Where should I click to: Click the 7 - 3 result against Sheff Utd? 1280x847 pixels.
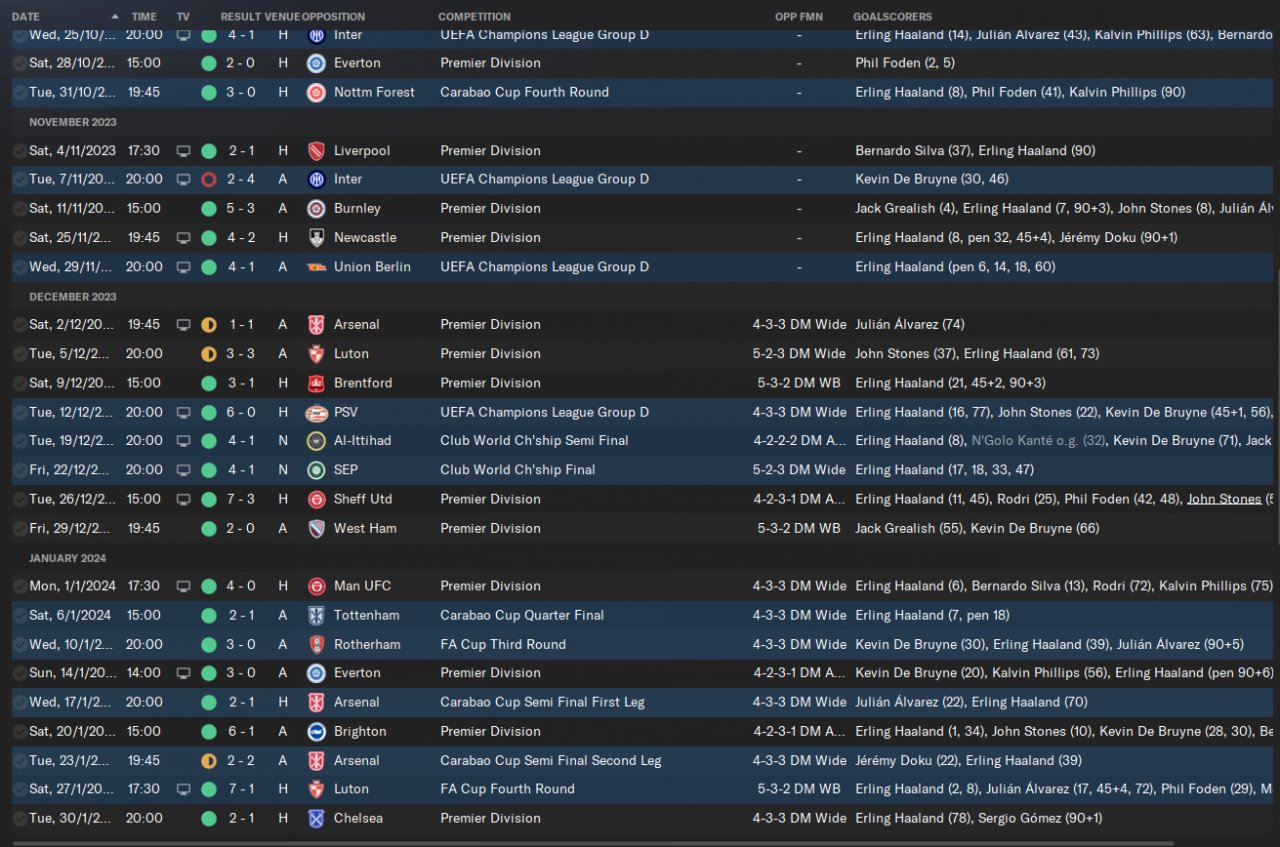[x=240, y=499]
